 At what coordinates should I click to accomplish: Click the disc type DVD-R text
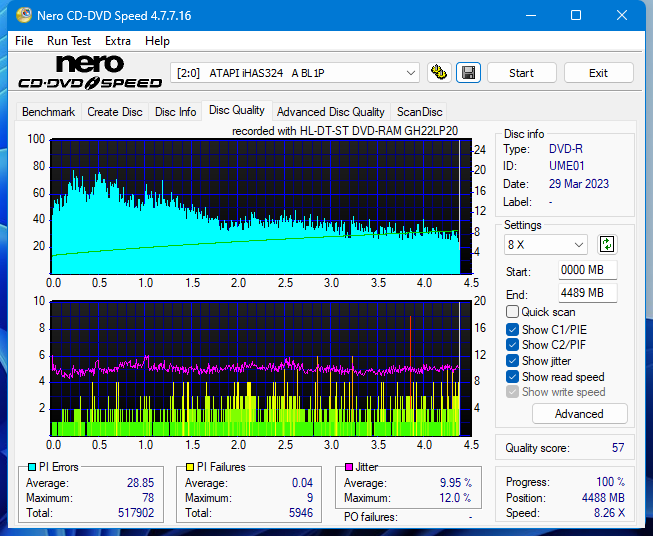(x=566, y=149)
